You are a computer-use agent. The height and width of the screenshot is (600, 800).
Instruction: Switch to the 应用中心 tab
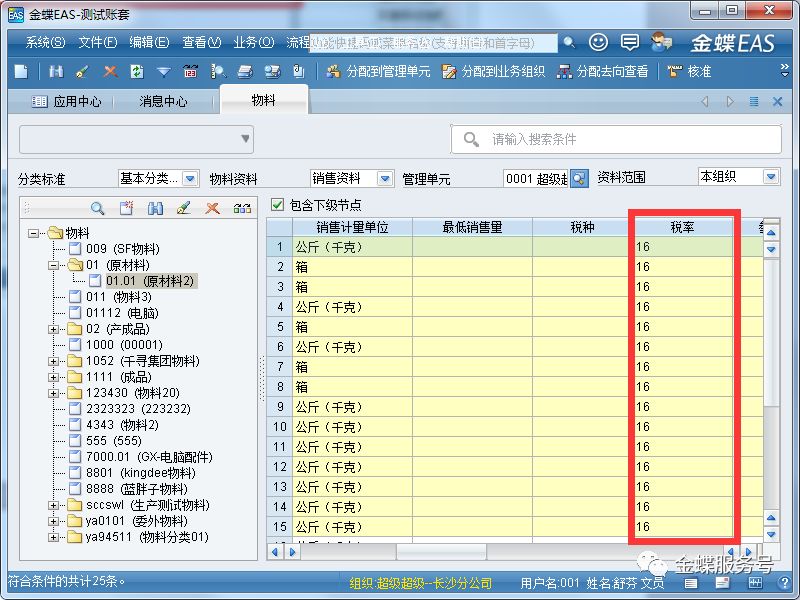pyautogui.click(x=66, y=102)
